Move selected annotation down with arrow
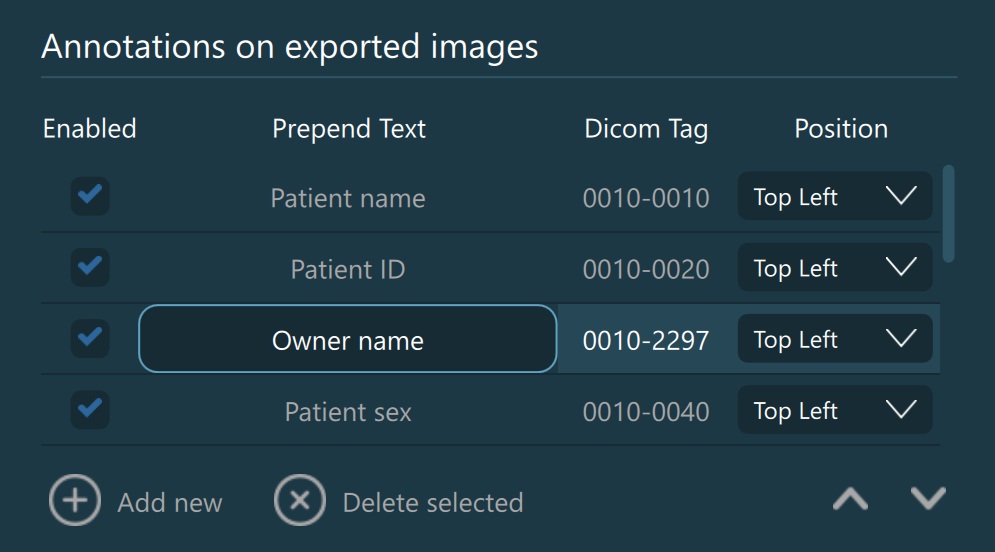This screenshot has height=552, width=995. pyautogui.click(x=929, y=498)
